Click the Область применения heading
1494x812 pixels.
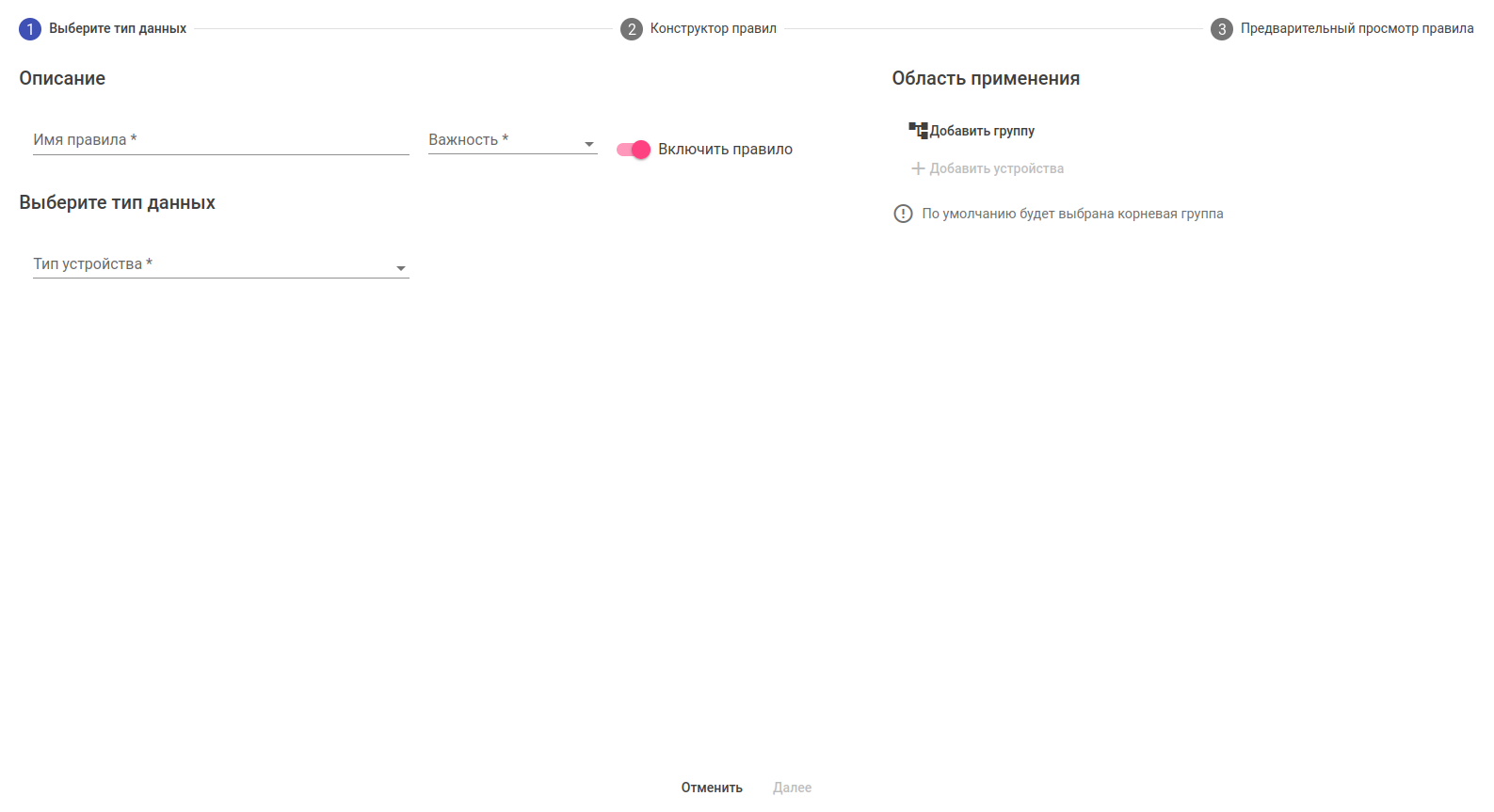pos(986,78)
